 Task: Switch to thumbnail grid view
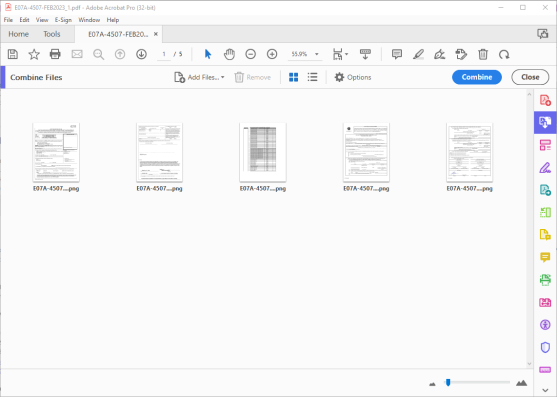coord(293,77)
